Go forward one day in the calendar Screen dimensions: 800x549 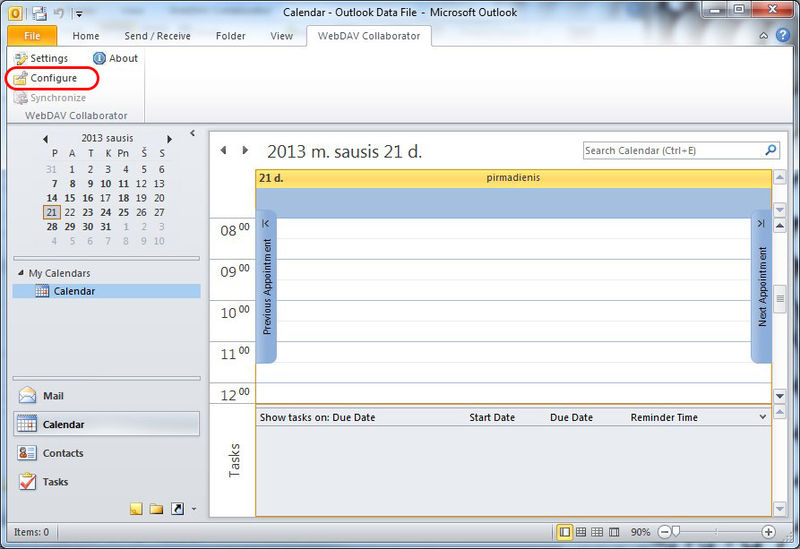pos(245,150)
